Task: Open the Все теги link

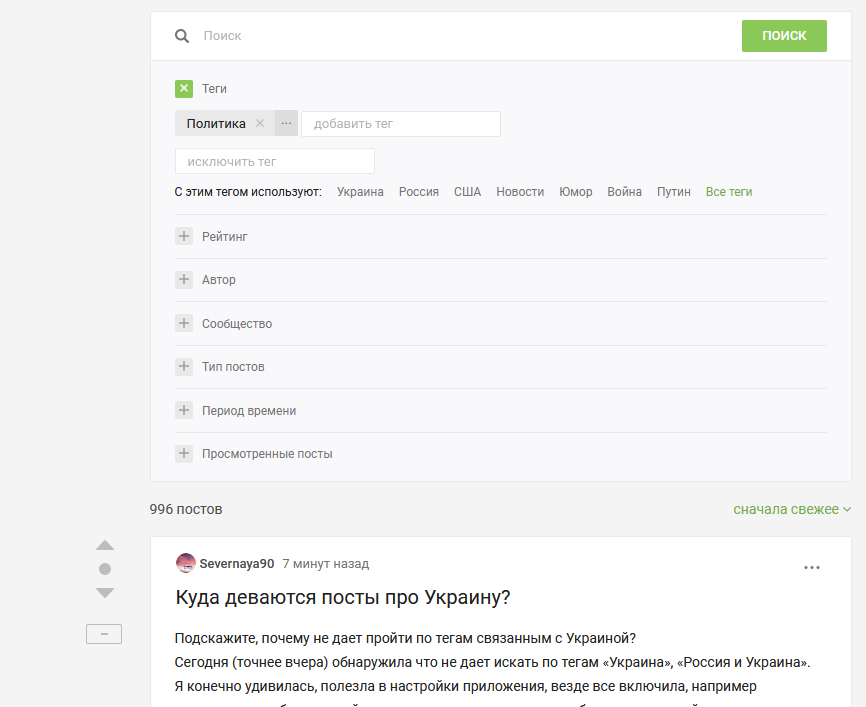Action: (x=729, y=192)
